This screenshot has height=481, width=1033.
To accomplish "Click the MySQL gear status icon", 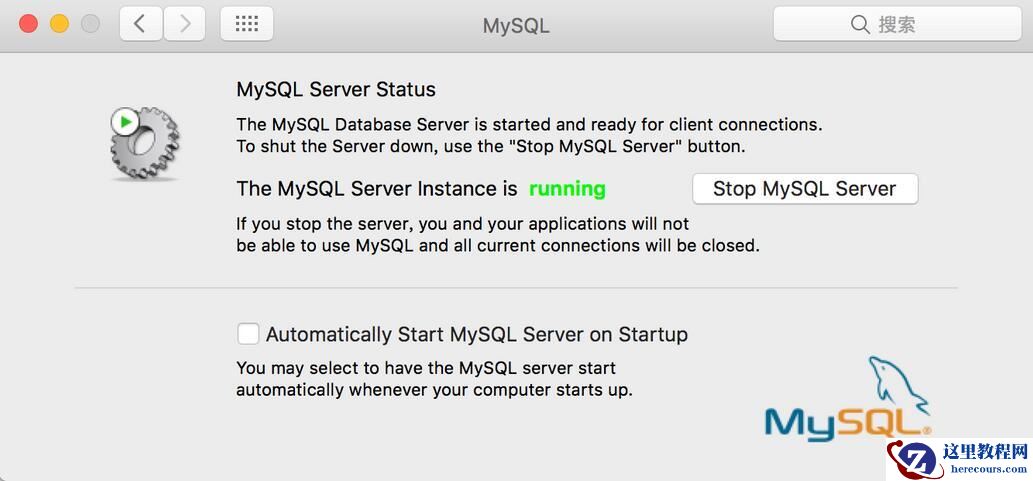I will 145,145.
